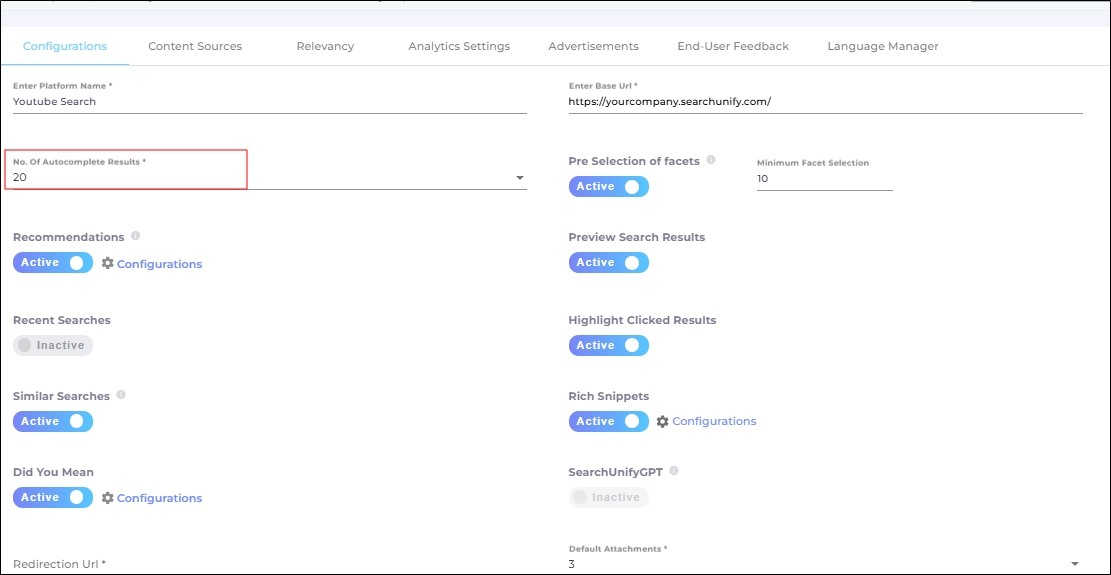The image size is (1111, 575).
Task: Click the Enter Platform Name field
Action: (269, 101)
